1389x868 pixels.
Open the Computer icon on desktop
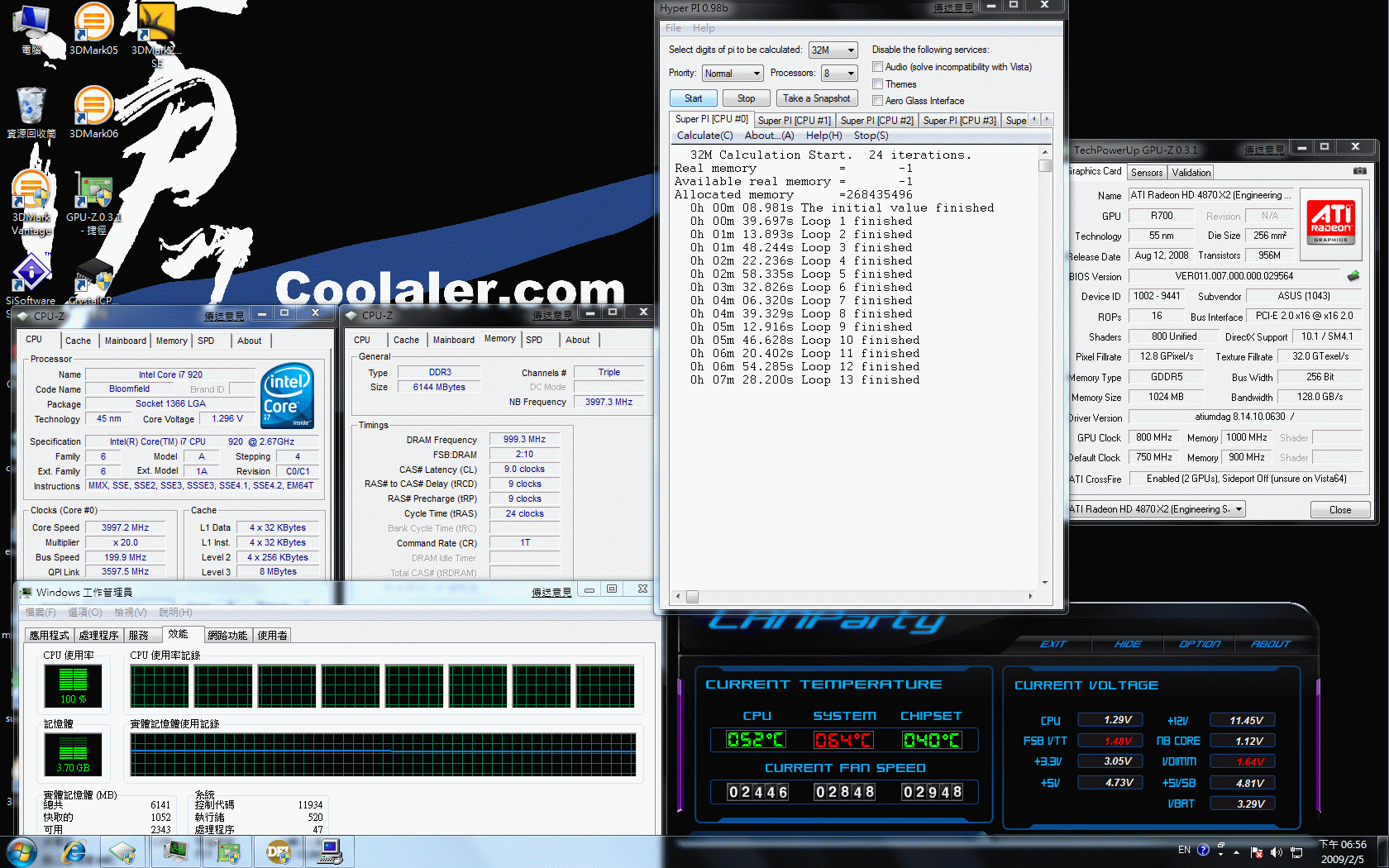tap(31, 29)
